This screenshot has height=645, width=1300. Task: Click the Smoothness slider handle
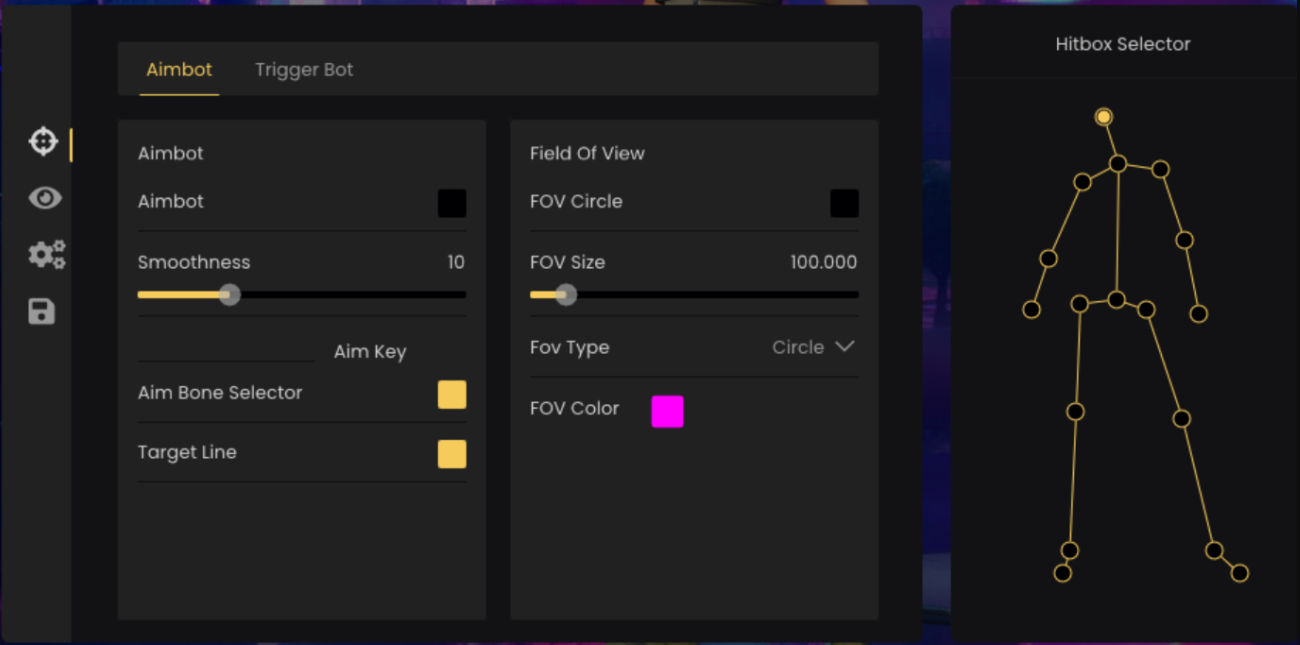[x=230, y=295]
